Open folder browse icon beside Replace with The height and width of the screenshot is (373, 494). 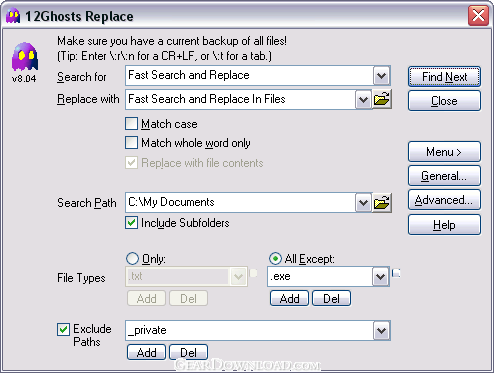click(x=382, y=99)
